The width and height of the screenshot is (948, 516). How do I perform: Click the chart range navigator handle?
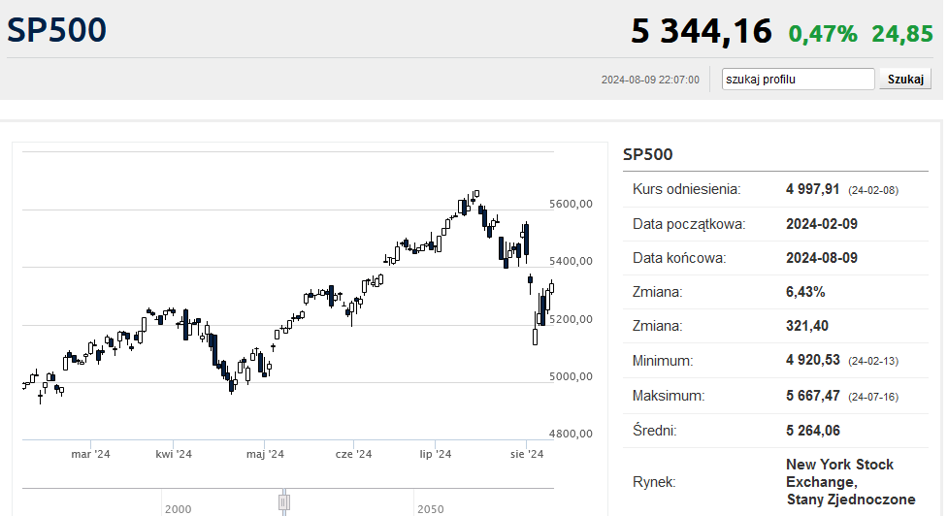pyautogui.click(x=284, y=502)
